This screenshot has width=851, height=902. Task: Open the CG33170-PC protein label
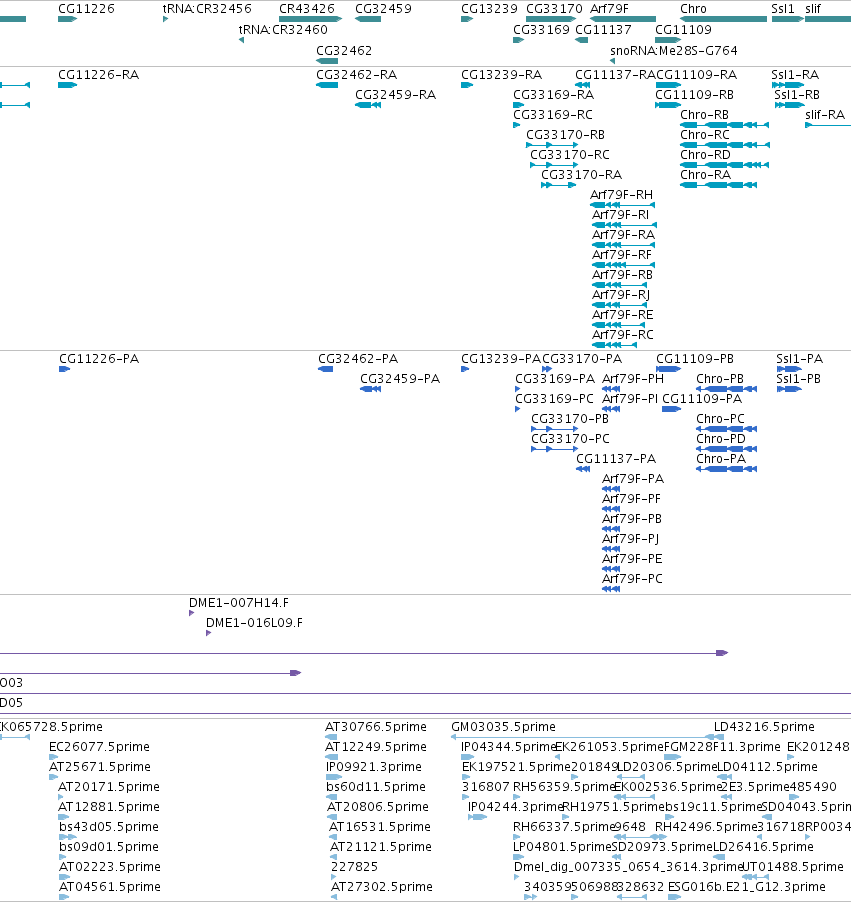pos(570,438)
